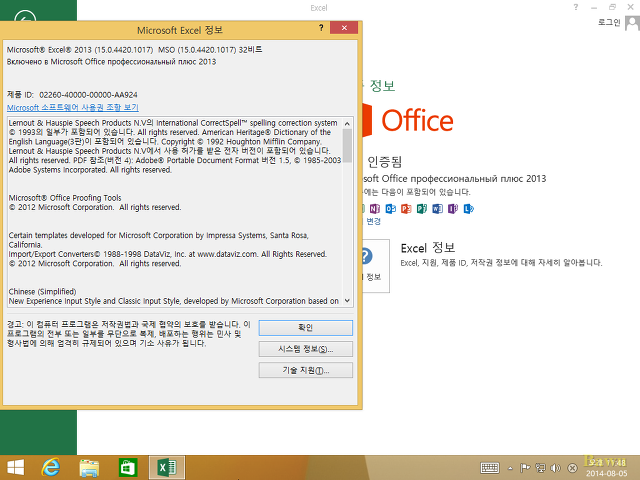Image resolution: width=640 pixels, height=480 pixels.
Task: Click the 시스템 정보(S)... button
Action: [x=306, y=349]
